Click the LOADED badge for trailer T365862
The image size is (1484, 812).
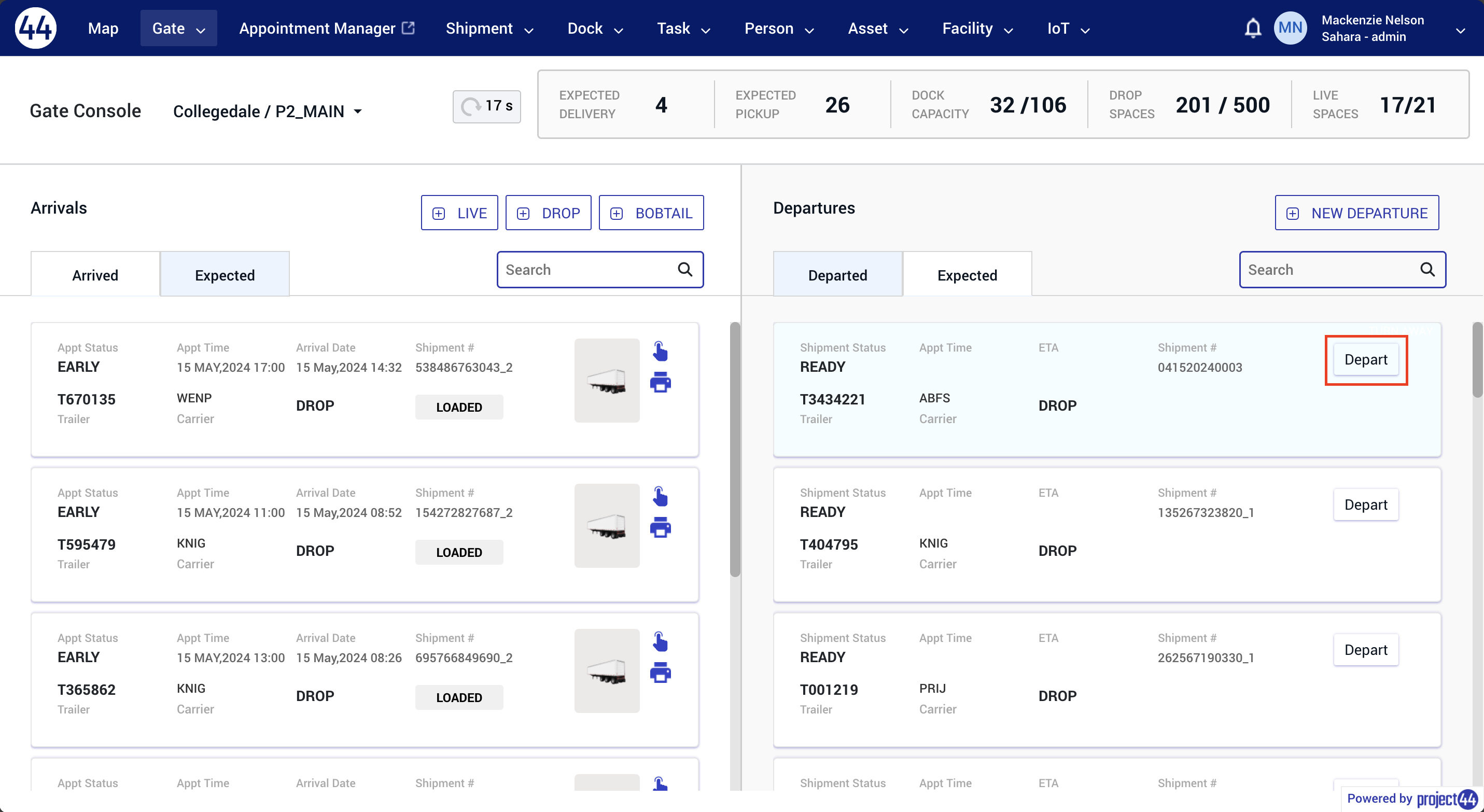point(459,697)
